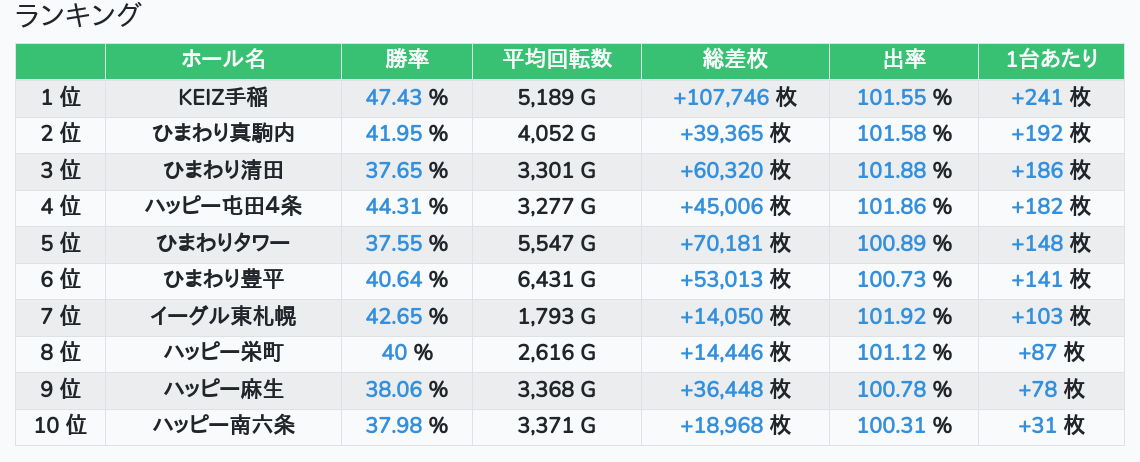Image resolution: width=1140 pixels, height=462 pixels.
Task: Click the 勝率 column header
Action: (407, 60)
